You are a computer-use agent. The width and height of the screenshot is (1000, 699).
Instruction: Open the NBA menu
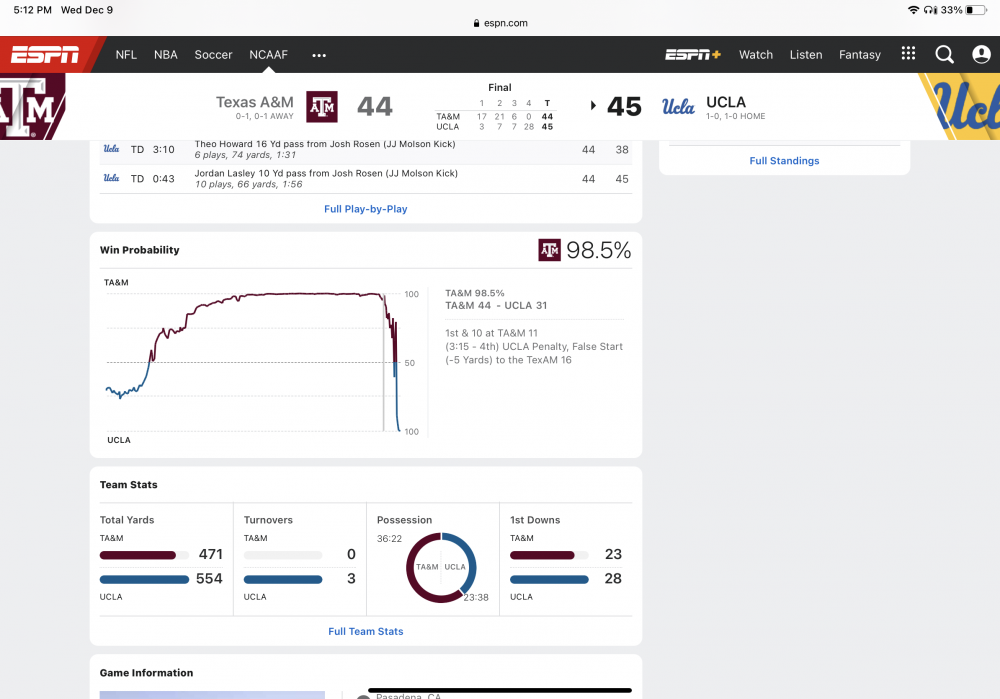[x=166, y=55]
